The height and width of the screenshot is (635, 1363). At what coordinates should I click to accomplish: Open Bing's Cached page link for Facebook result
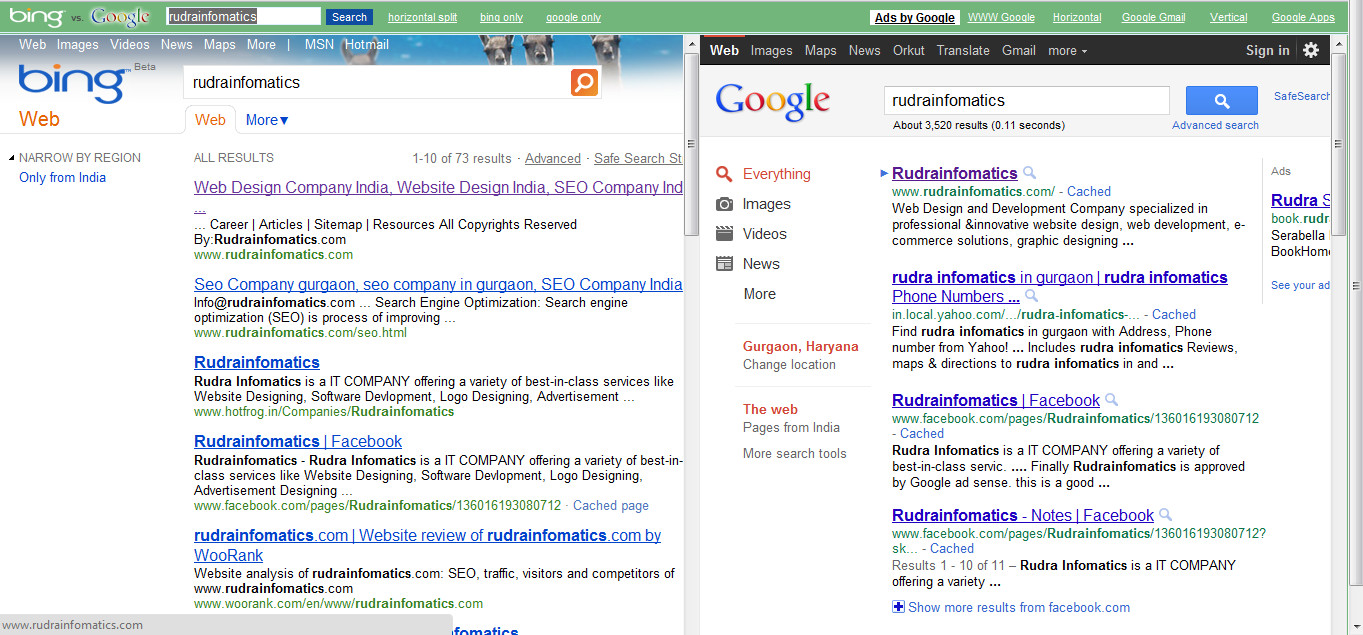[x=611, y=505]
